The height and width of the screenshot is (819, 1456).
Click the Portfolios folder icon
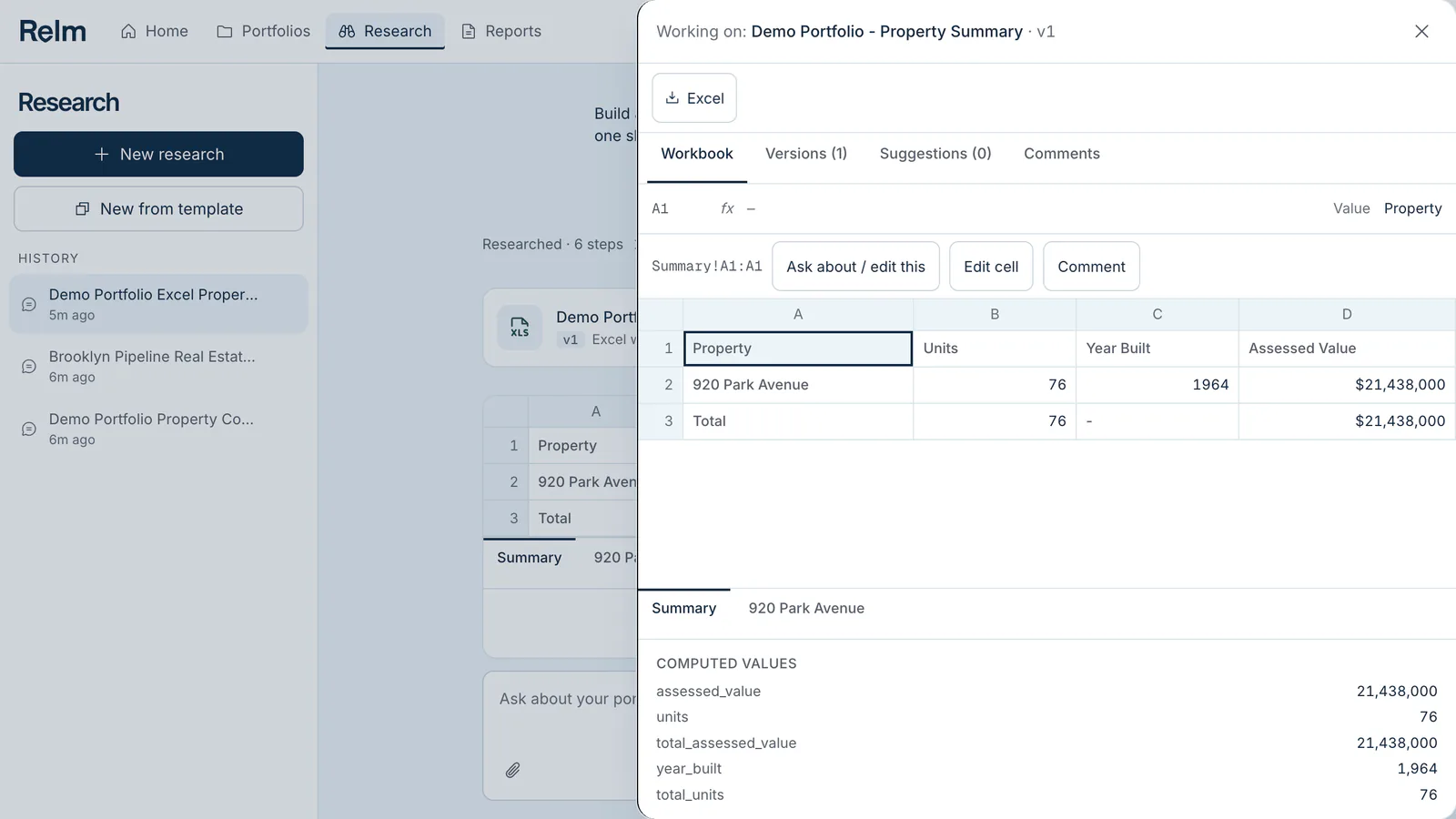(224, 31)
